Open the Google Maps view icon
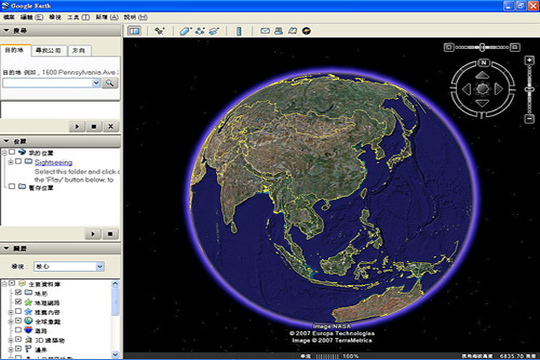Screen dimensions: 540x360 pyautogui.click(x=292, y=31)
